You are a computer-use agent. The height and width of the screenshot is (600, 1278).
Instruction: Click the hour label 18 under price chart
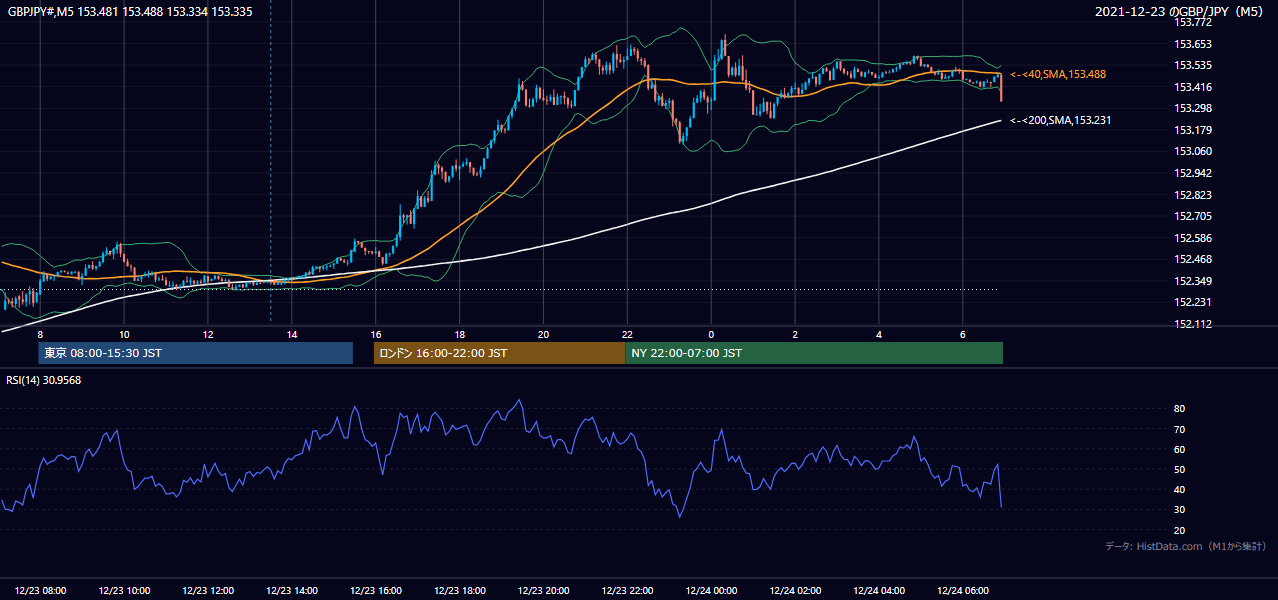tap(459, 334)
